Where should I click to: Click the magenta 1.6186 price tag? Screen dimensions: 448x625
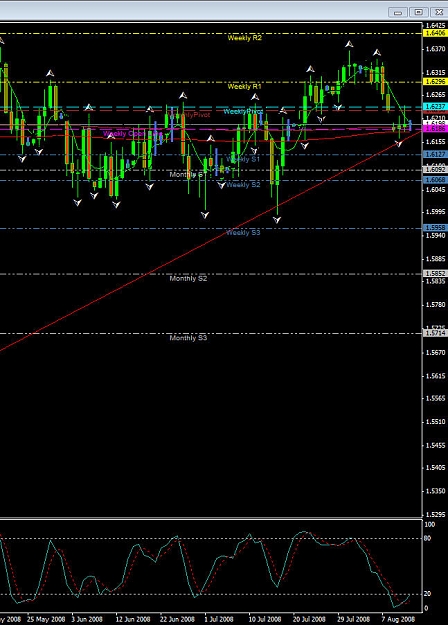click(435, 129)
